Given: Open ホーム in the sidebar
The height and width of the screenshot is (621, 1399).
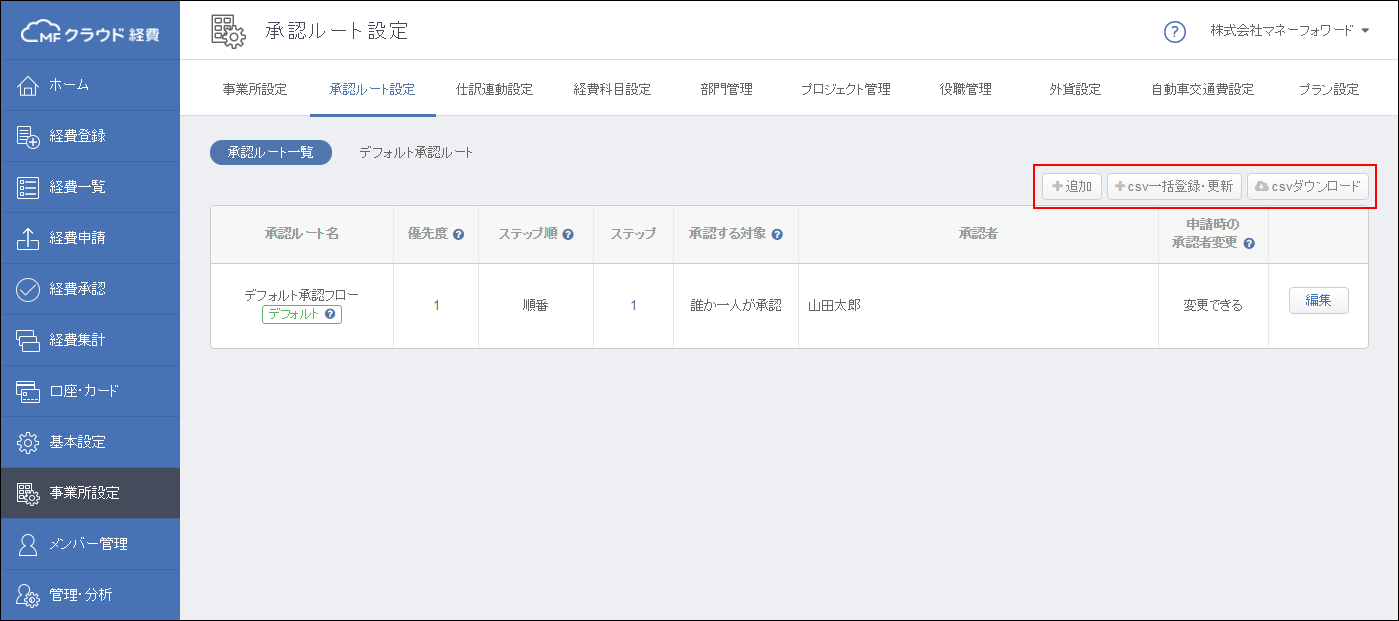Looking at the screenshot, I should 90,85.
